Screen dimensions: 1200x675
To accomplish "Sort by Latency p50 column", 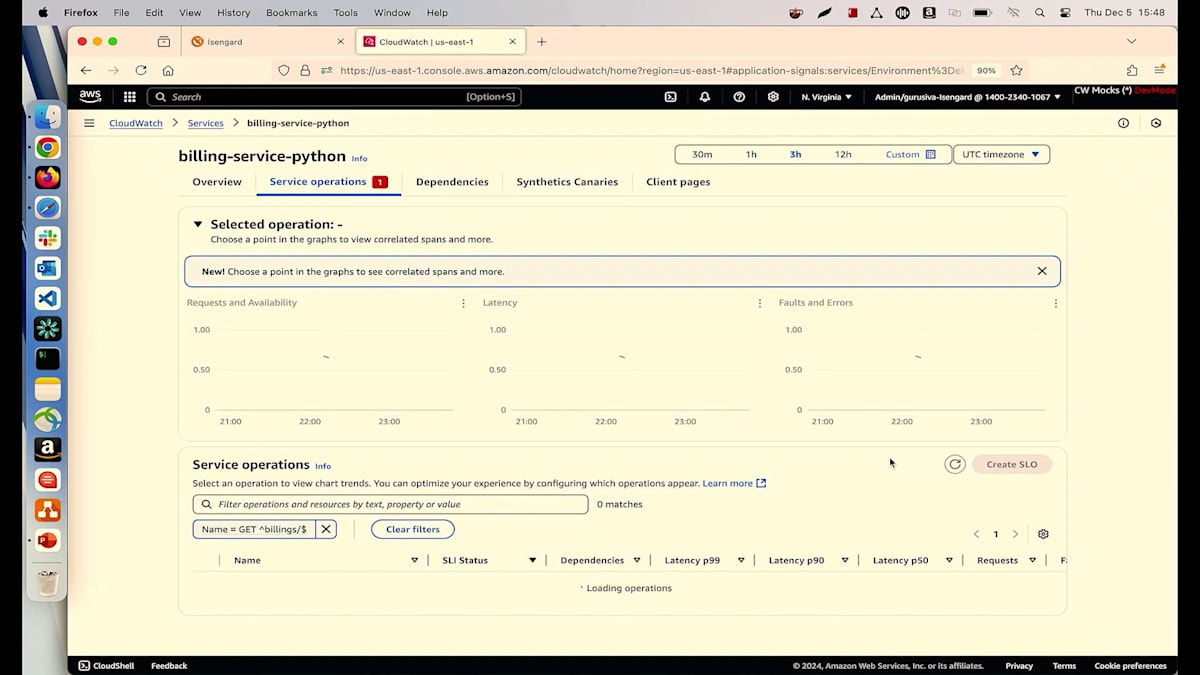I will click(949, 561).
